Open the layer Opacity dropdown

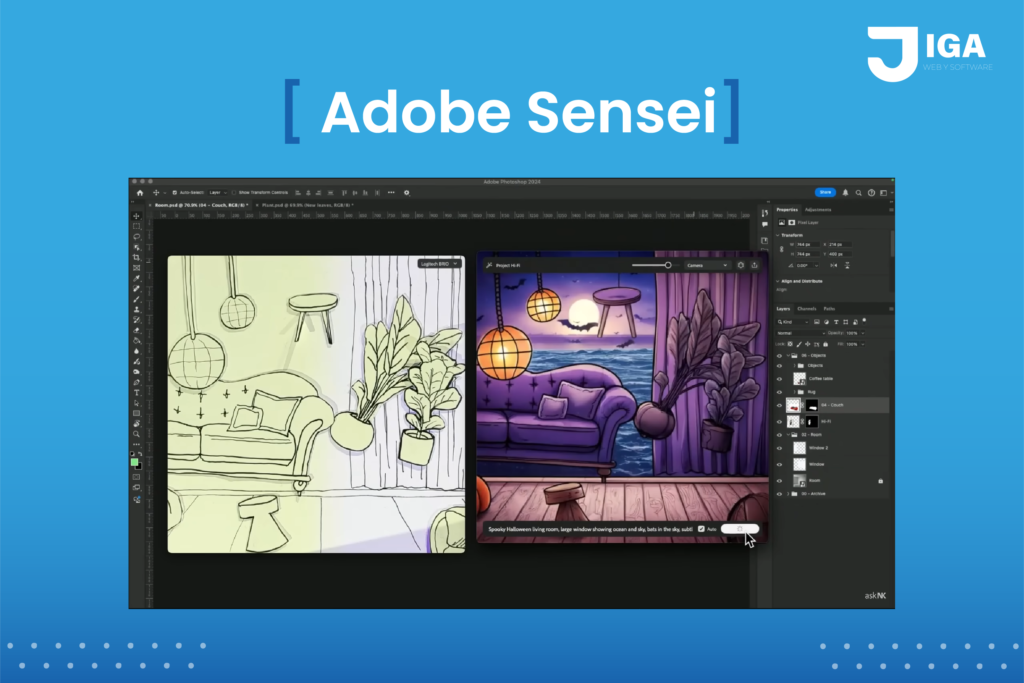pyautogui.click(x=863, y=333)
